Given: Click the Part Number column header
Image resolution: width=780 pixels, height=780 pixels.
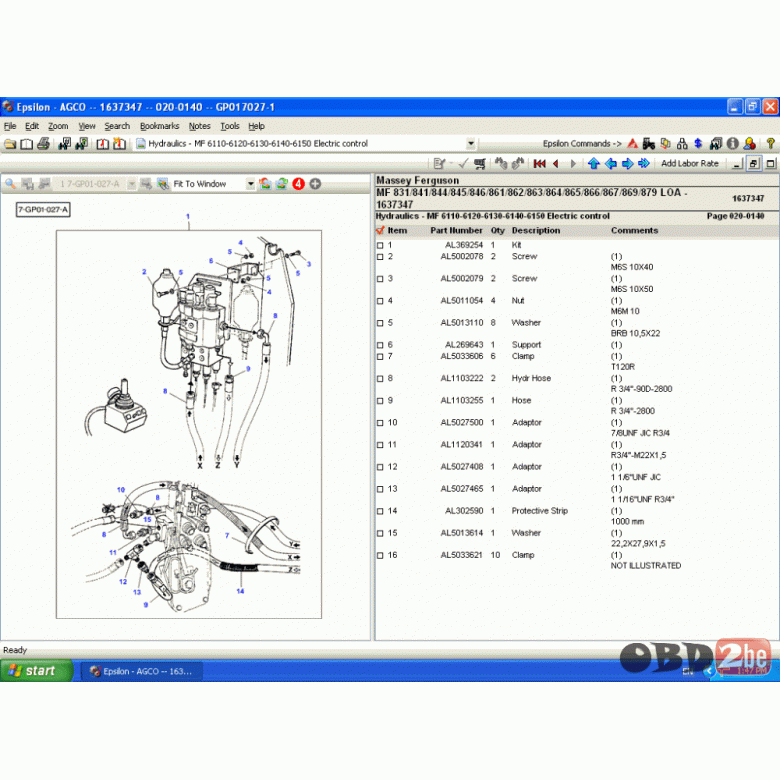Looking at the screenshot, I should pyautogui.click(x=456, y=231).
